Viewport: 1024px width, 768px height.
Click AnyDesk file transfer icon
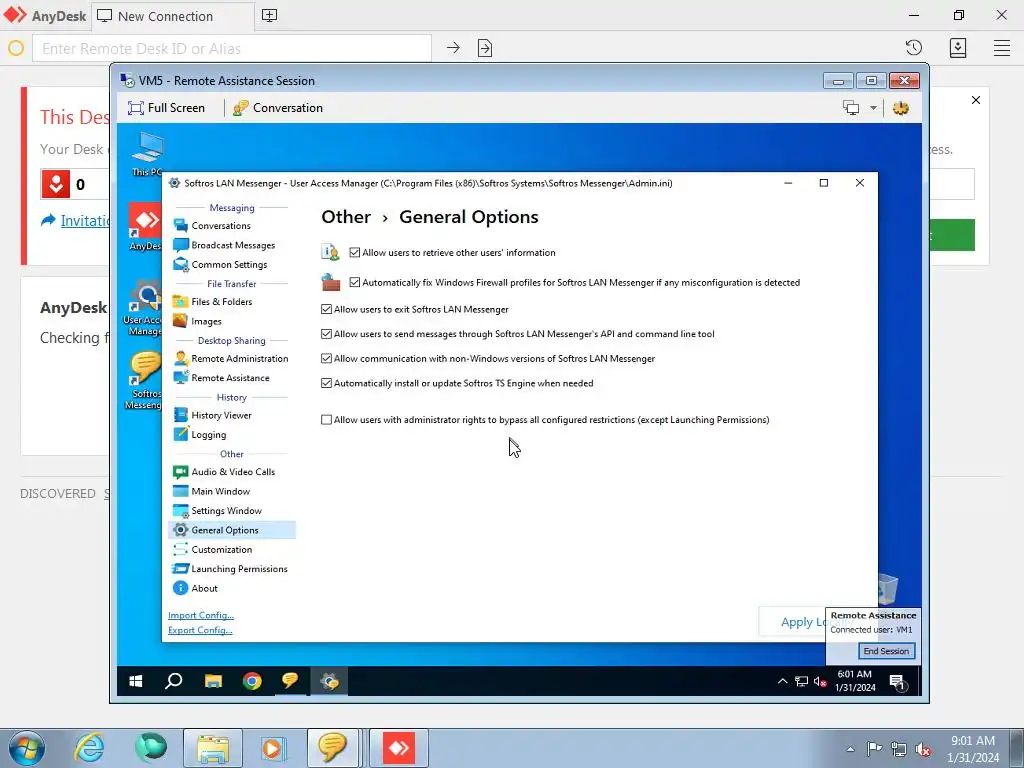[x=485, y=48]
